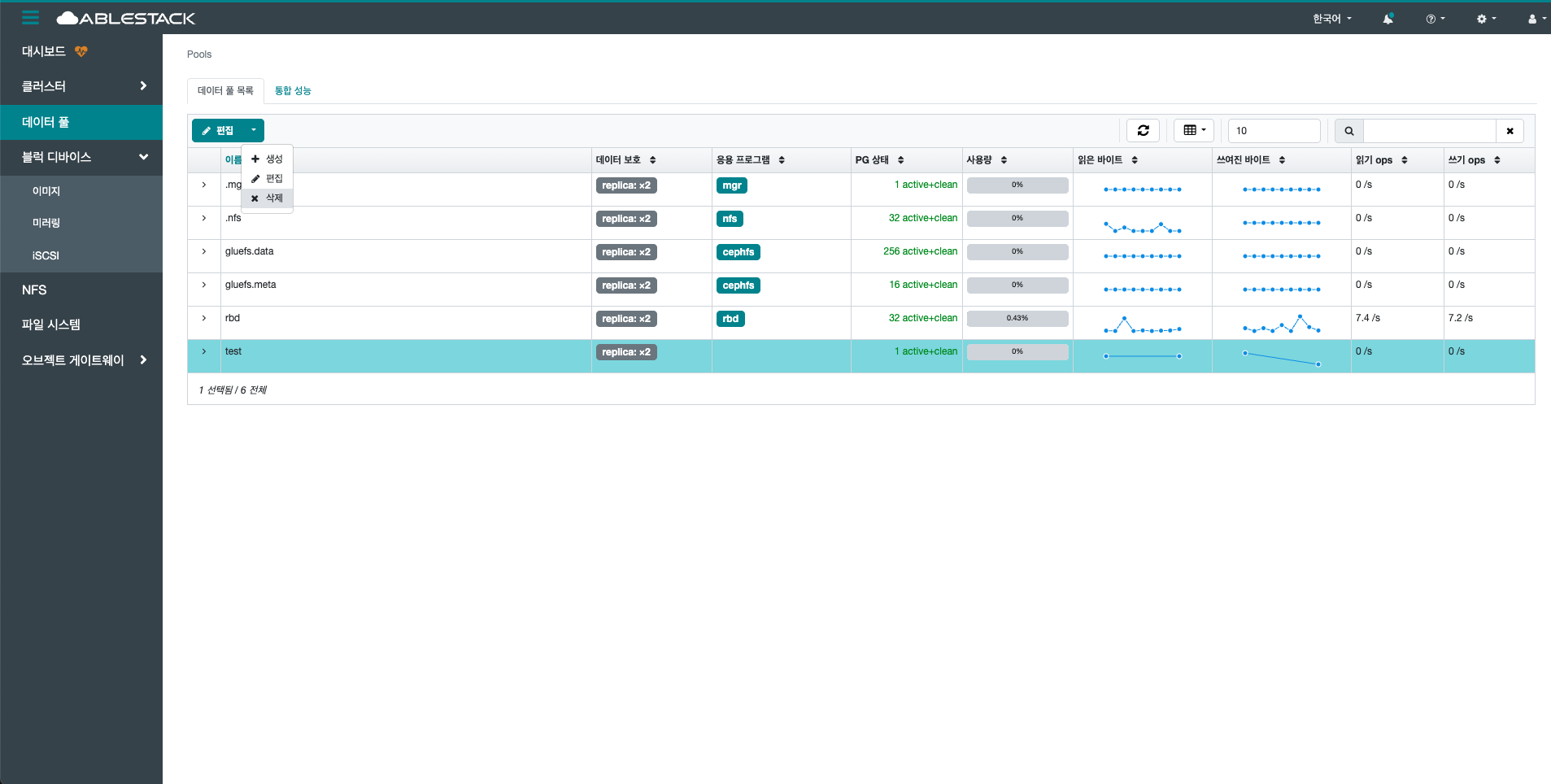This screenshot has height=784, width=1551.
Task: Toggle the column visibility grid button
Action: click(x=1194, y=130)
